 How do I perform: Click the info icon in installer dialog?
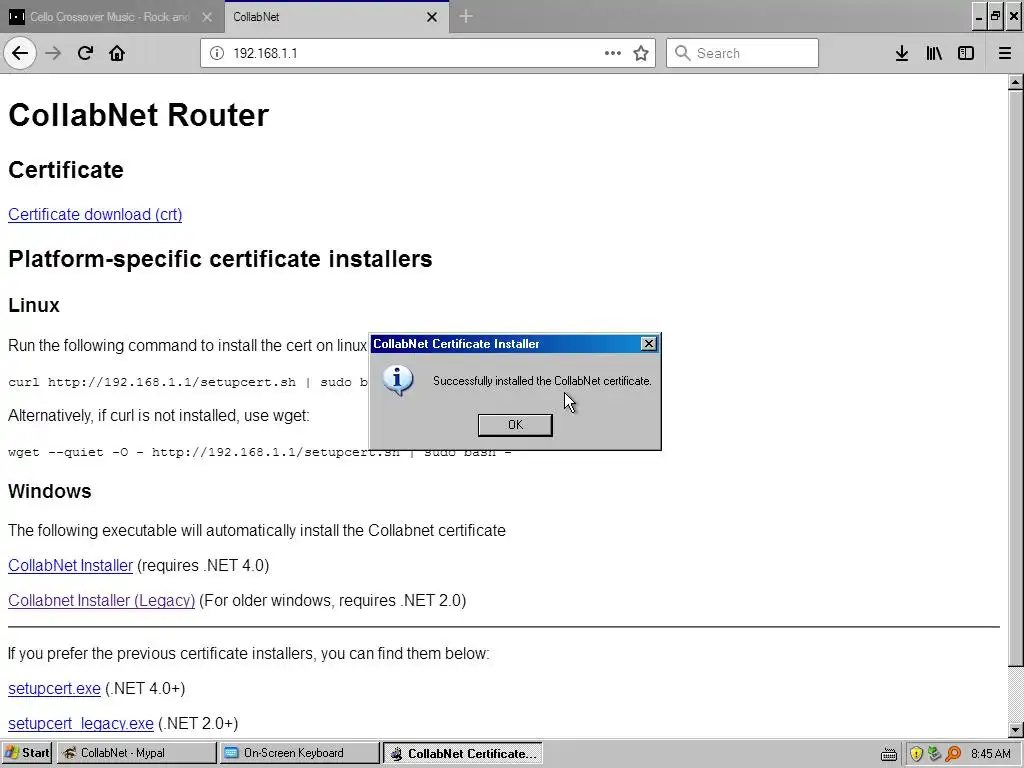[398, 381]
